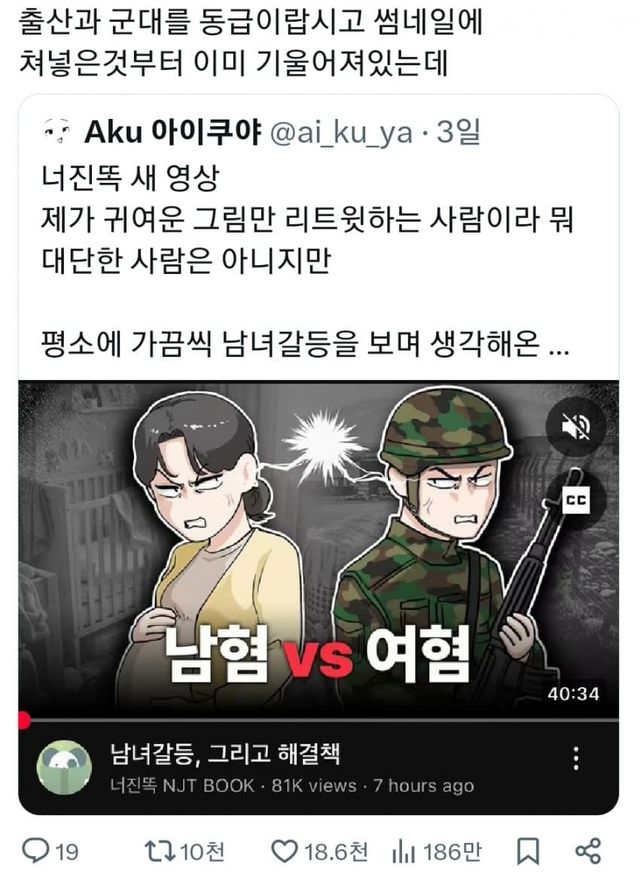
Task: Open 너진똑 NJT BOOK channel name
Action: (182, 785)
